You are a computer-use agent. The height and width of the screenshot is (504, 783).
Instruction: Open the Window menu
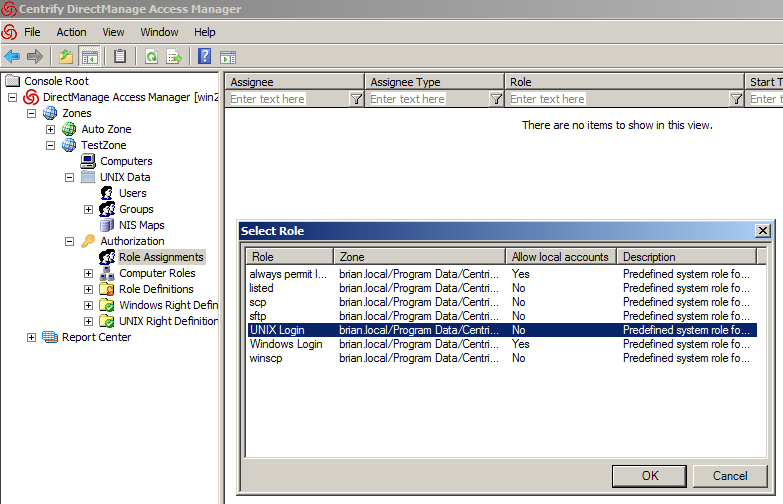(159, 32)
